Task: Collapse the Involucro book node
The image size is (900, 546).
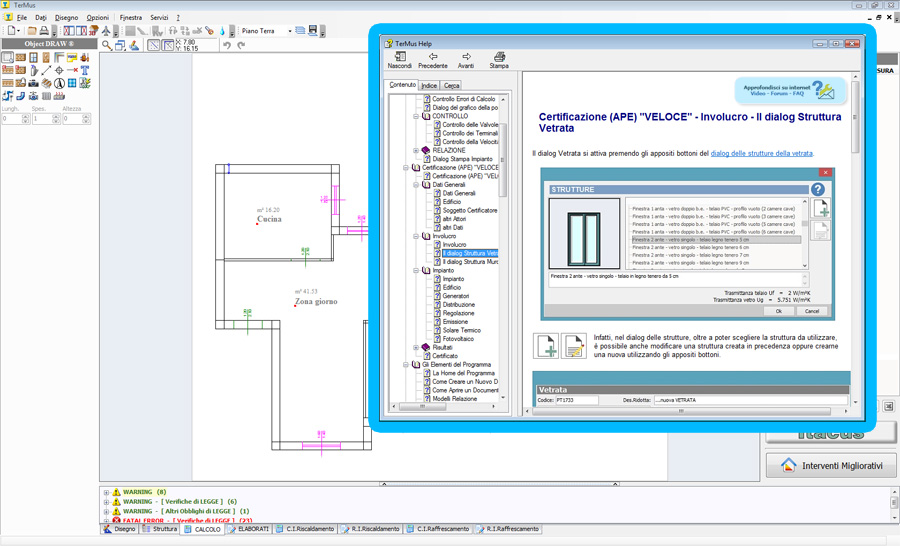Action: 416,236
